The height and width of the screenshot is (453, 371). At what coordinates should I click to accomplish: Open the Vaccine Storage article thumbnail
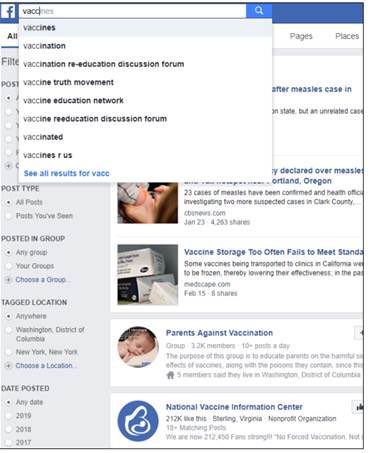[148, 275]
